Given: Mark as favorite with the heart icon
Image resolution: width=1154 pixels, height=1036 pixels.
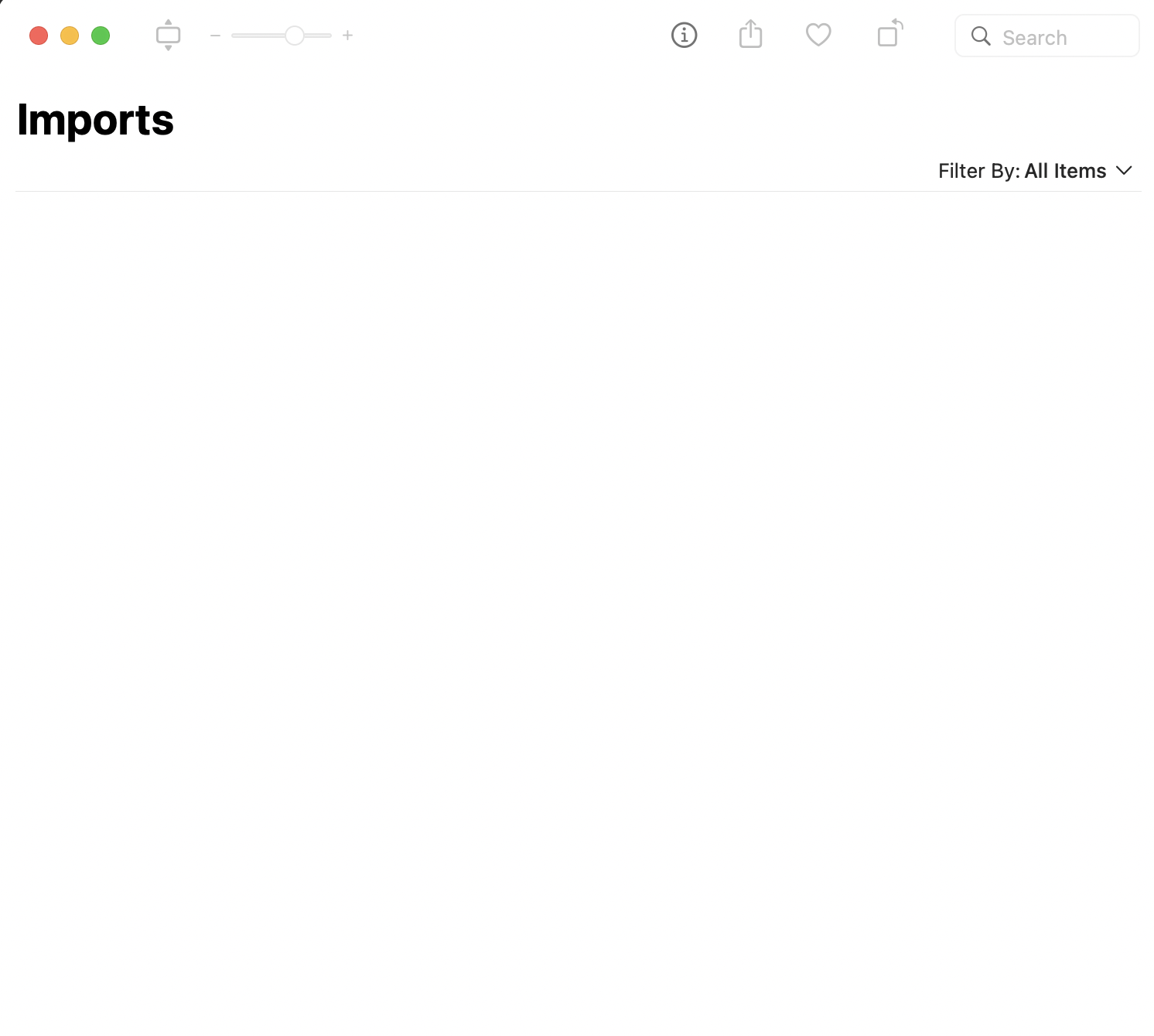Looking at the screenshot, I should click(x=818, y=35).
